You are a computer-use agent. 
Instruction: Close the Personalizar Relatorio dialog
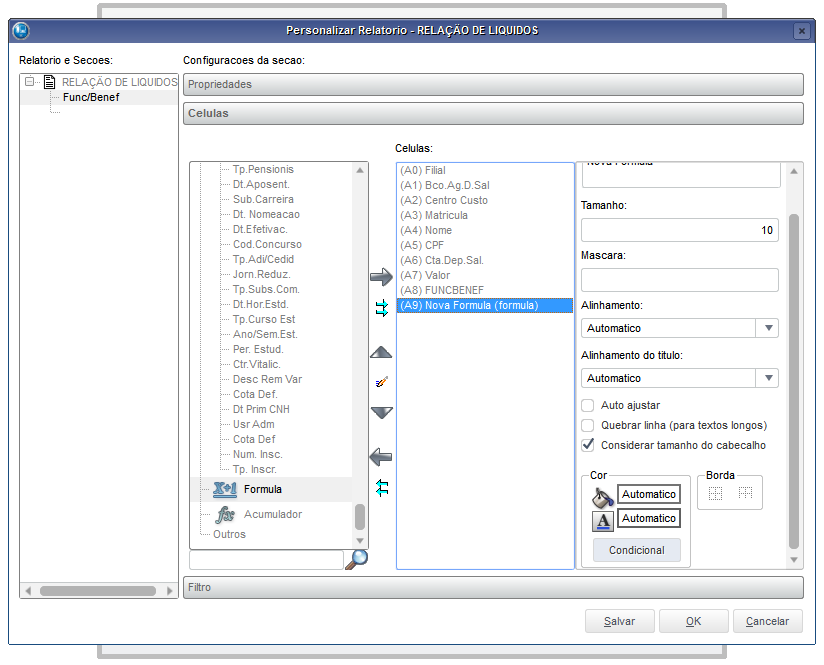coord(801,31)
